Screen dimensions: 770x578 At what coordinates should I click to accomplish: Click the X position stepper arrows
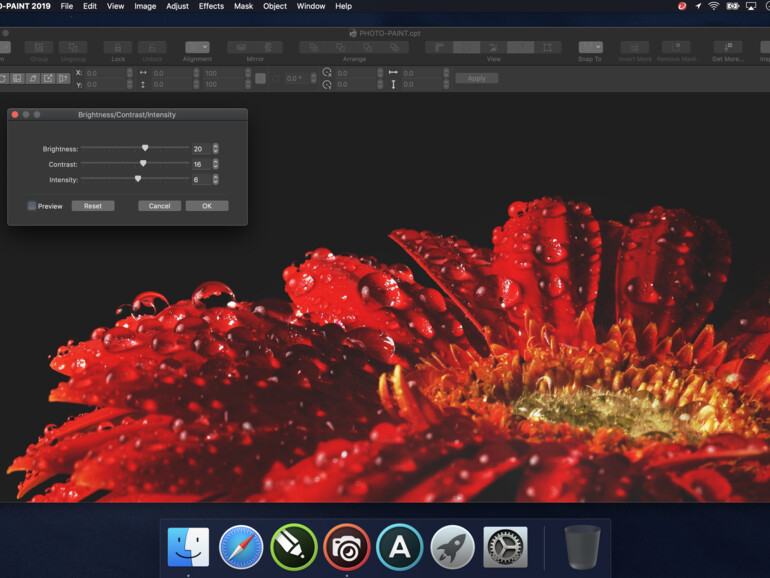pos(130,73)
